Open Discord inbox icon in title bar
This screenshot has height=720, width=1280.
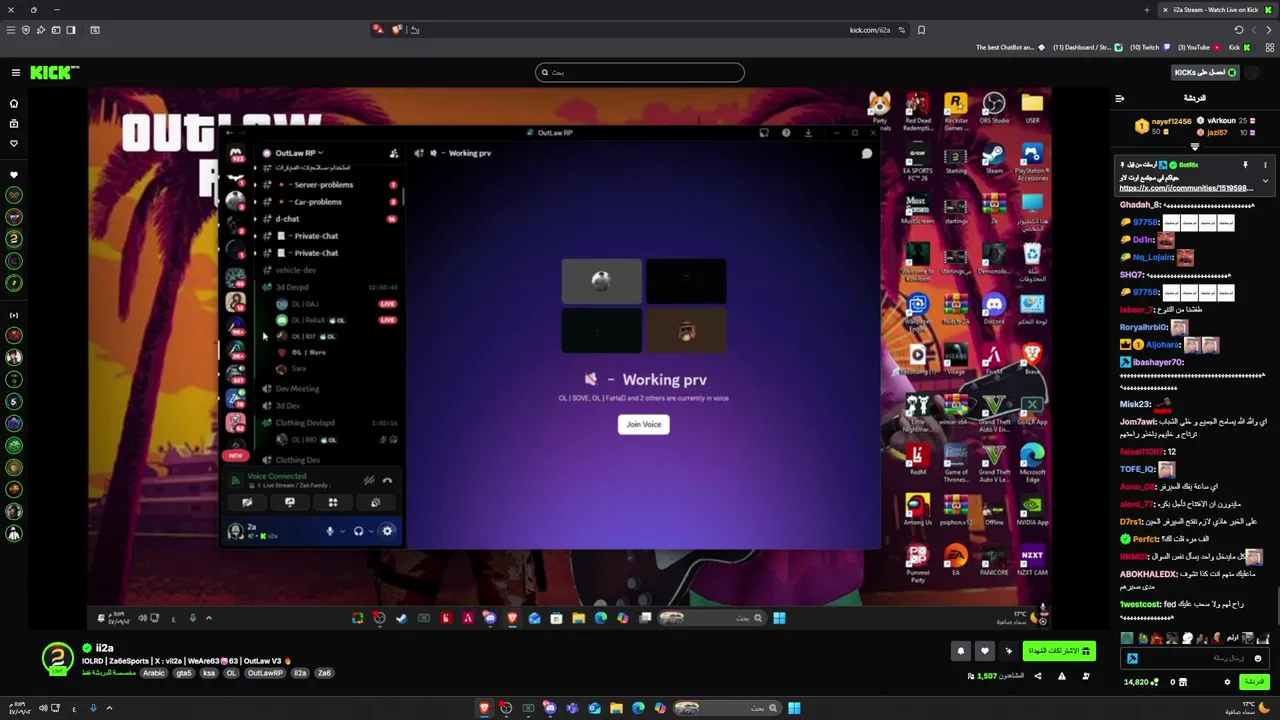764,133
